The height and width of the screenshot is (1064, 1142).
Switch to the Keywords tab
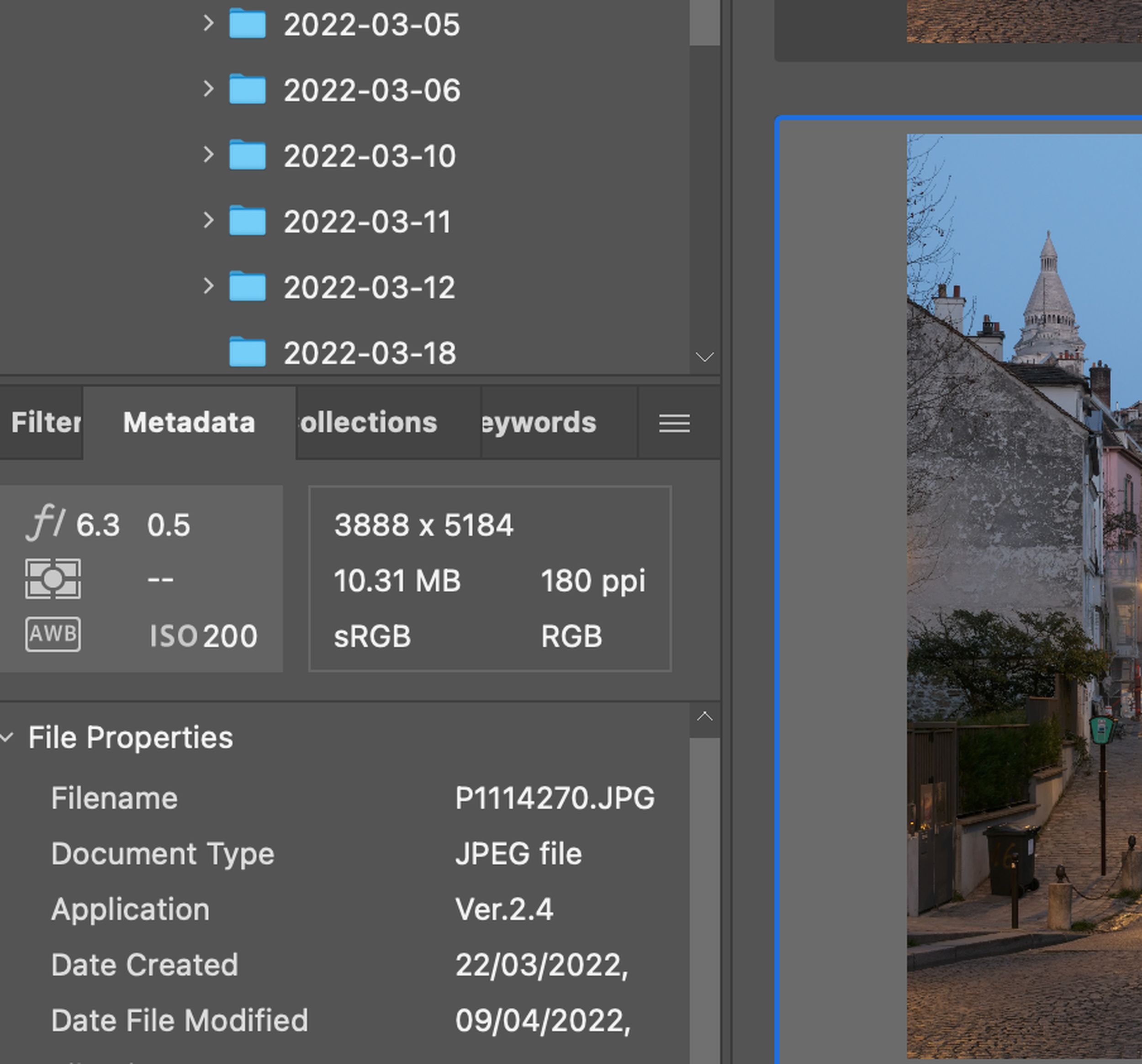coord(558,423)
